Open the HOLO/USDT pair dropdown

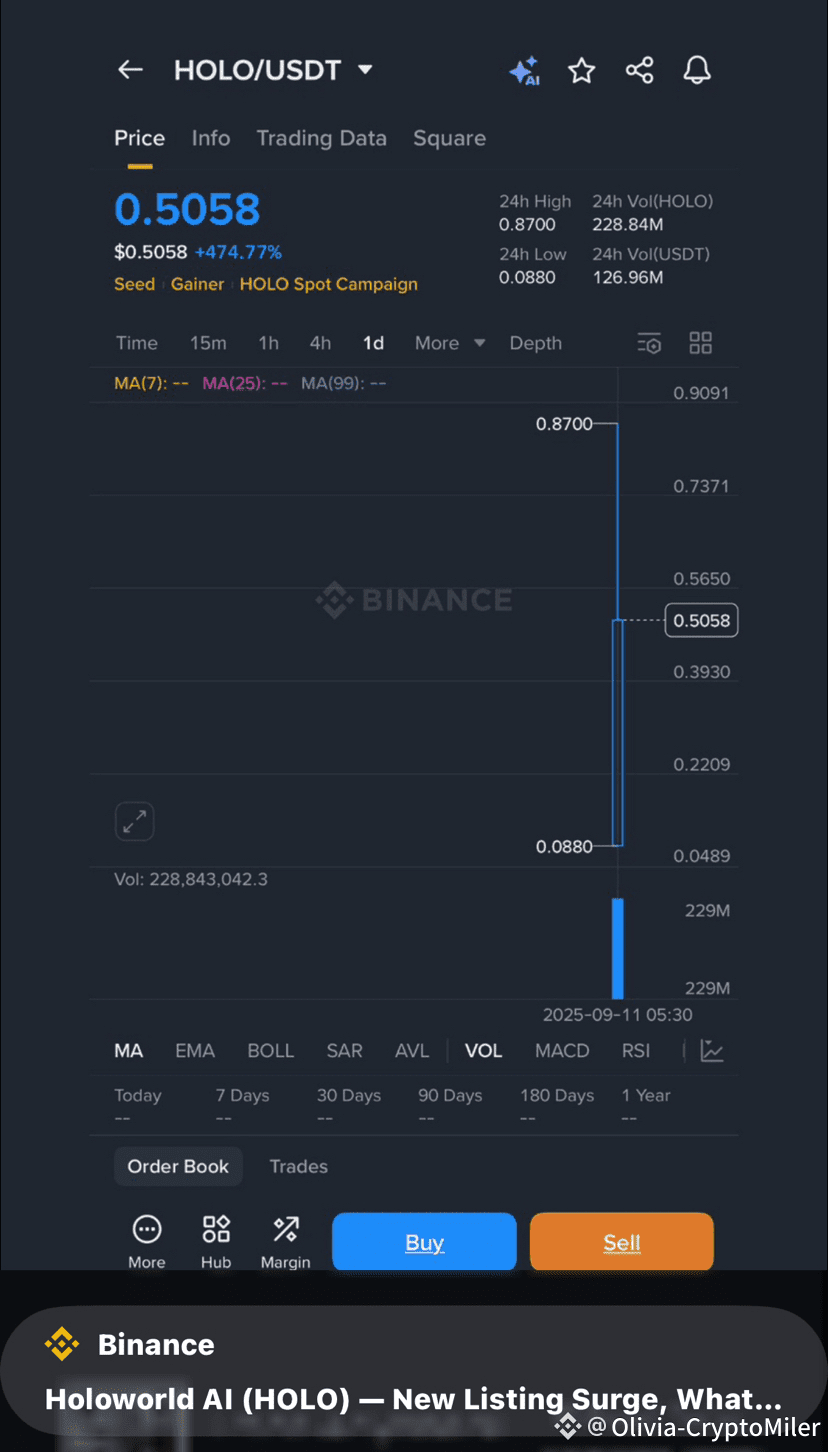(x=365, y=70)
